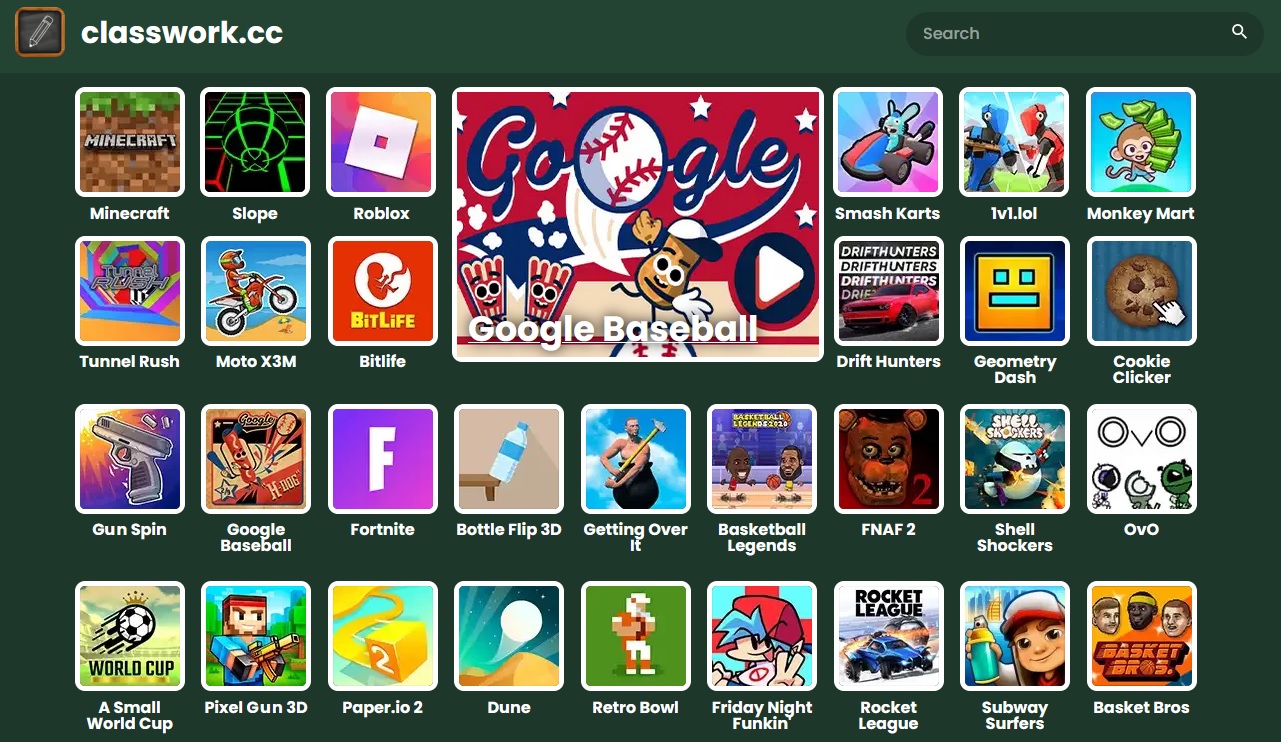
Task: Click the Slope text label
Action: tap(255, 213)
